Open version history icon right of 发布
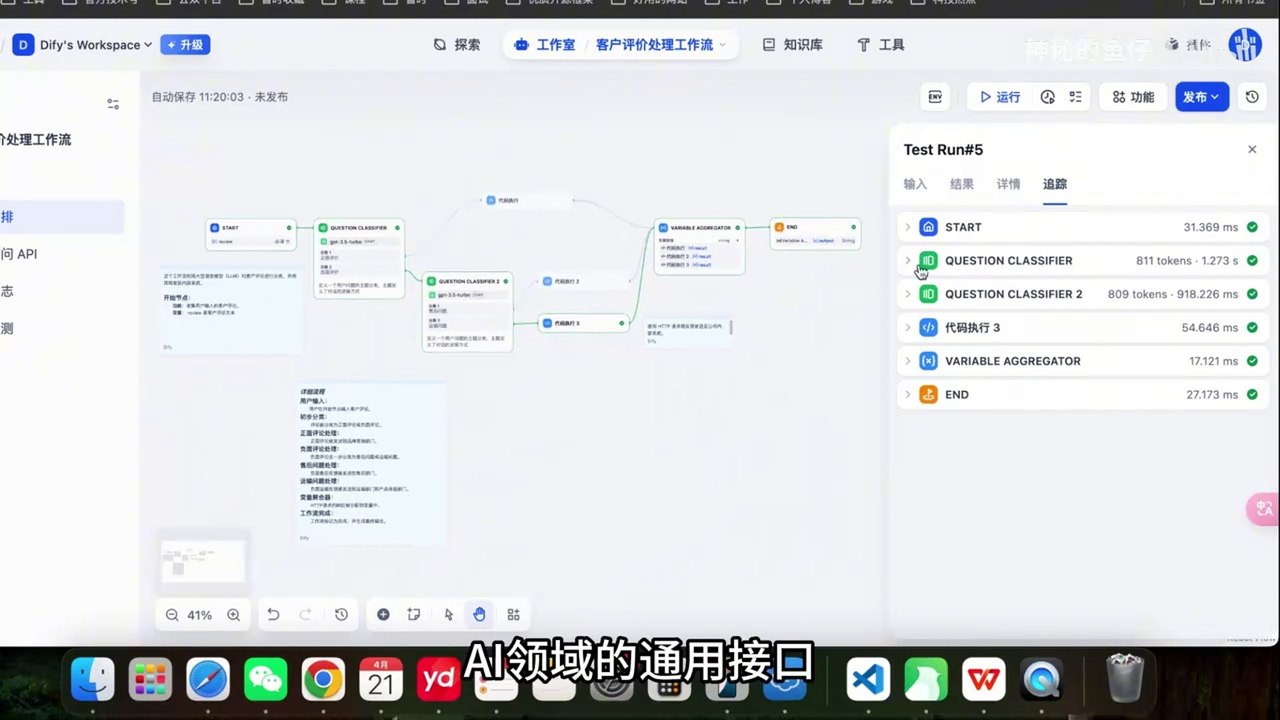Viewport: 1280px width, 720px height. click(x=1252, y=97)
